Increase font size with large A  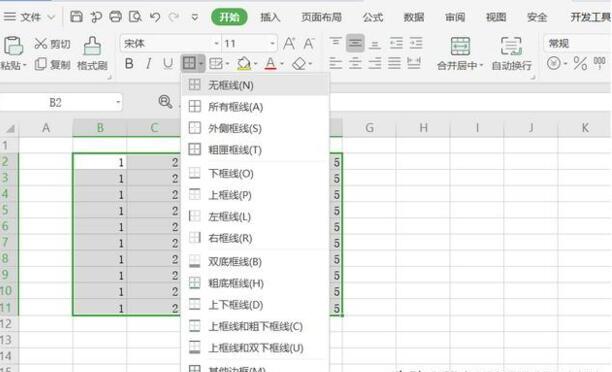pyautogui.click(x=289, y=43)
